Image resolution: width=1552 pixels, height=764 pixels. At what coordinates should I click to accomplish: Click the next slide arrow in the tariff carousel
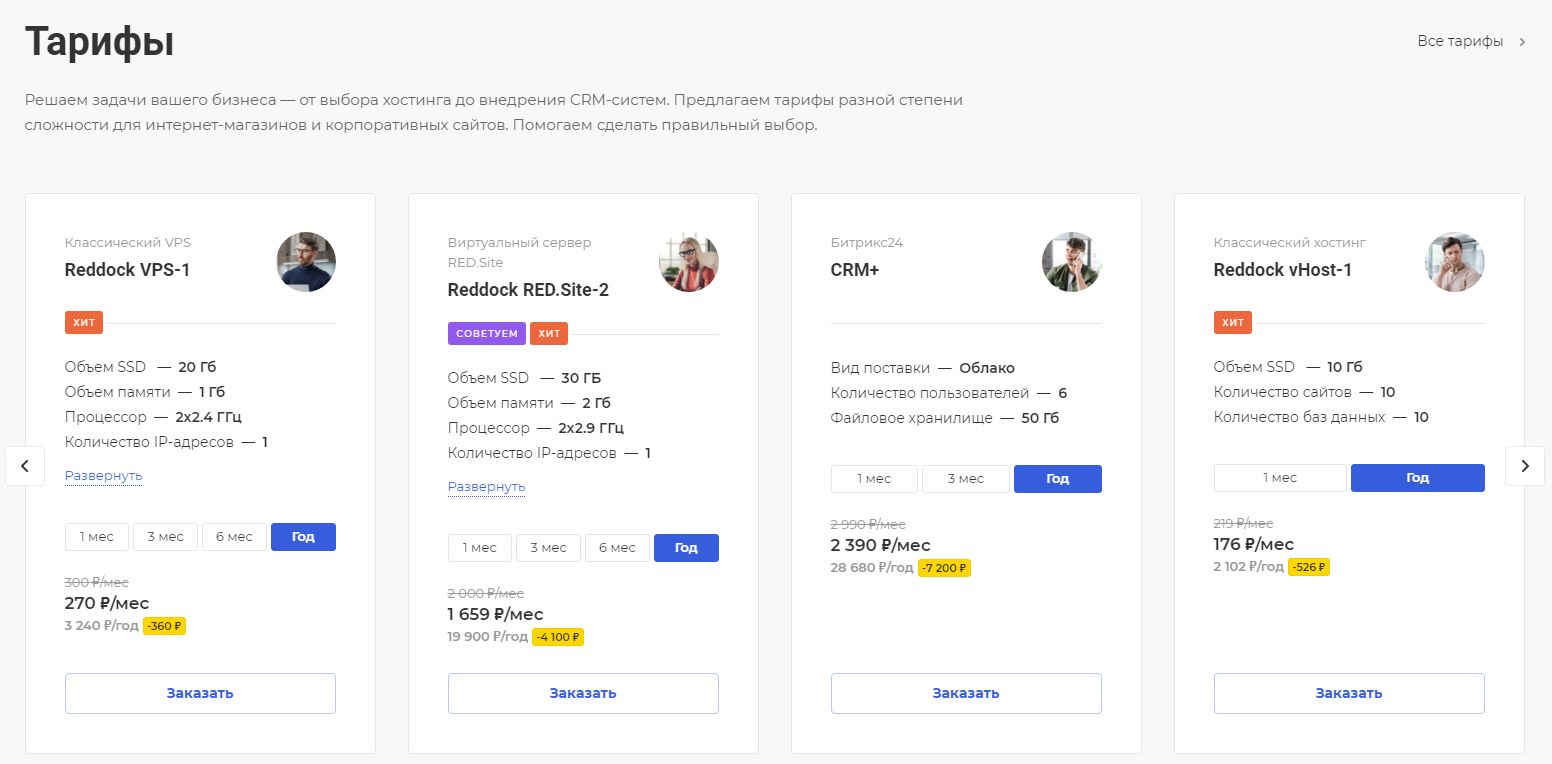click(1525, 466)
